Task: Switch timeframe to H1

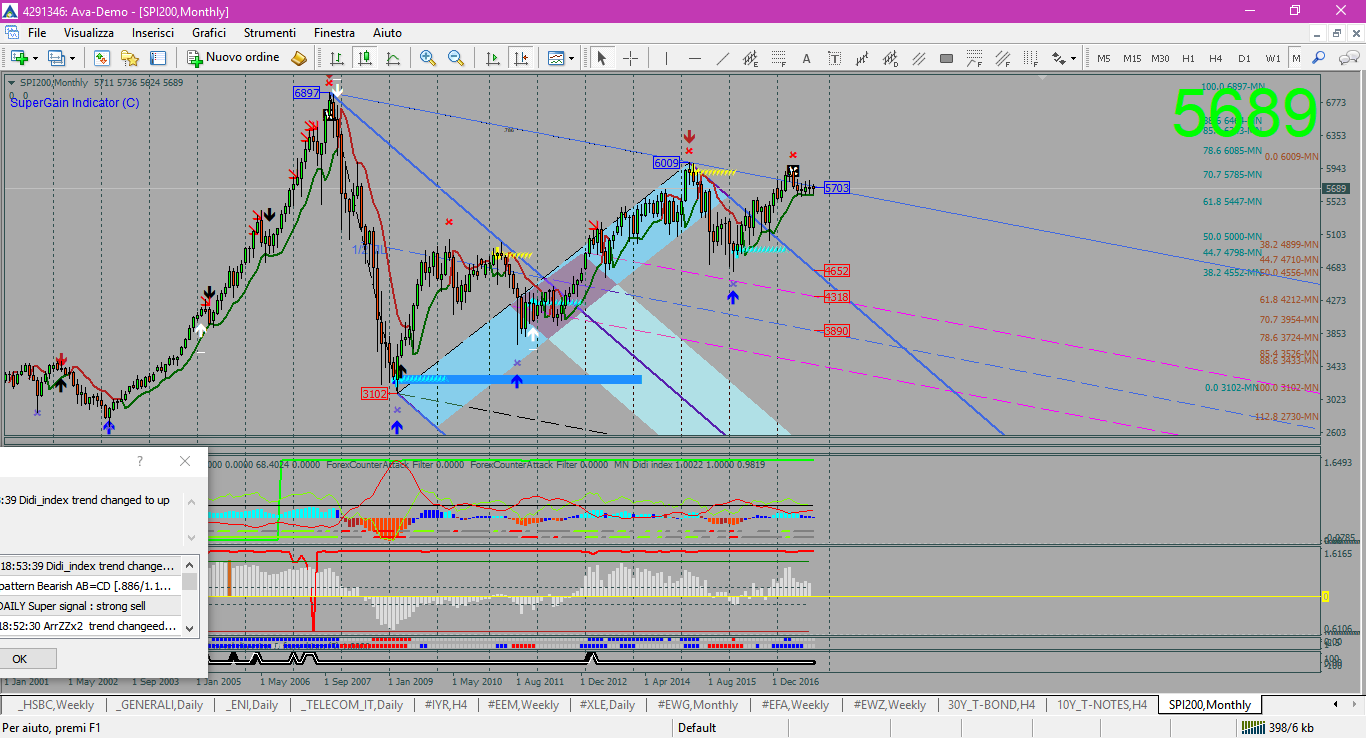Action: (1188, 58)
